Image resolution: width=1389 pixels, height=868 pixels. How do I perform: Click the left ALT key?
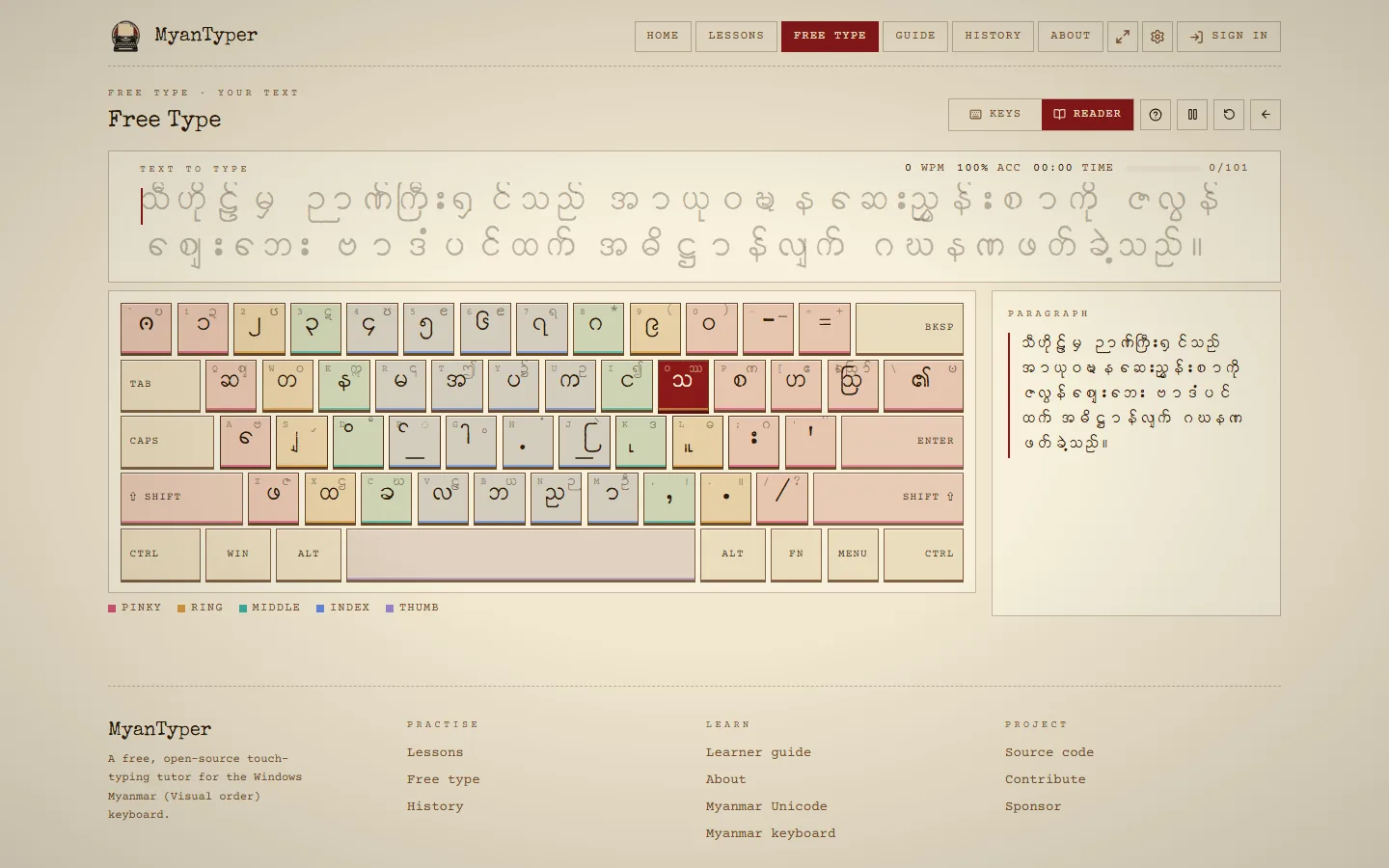(309, 555)
